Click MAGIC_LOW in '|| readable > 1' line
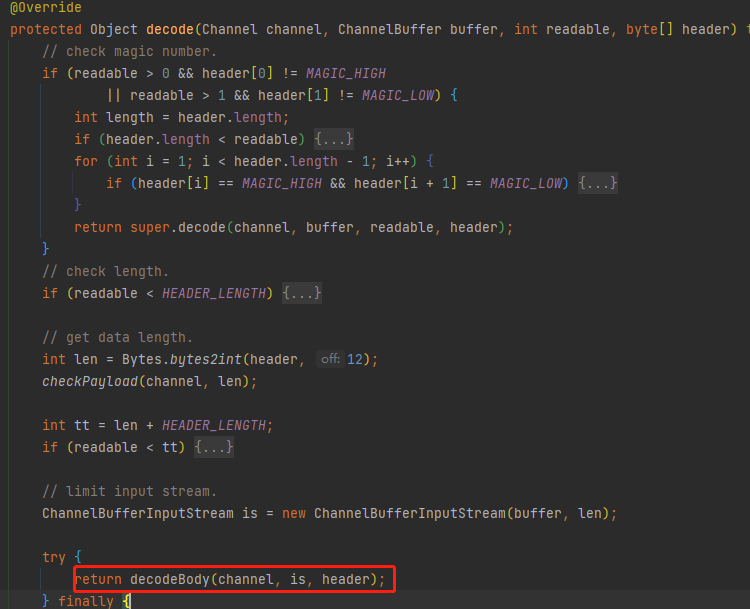 [398, 96]
